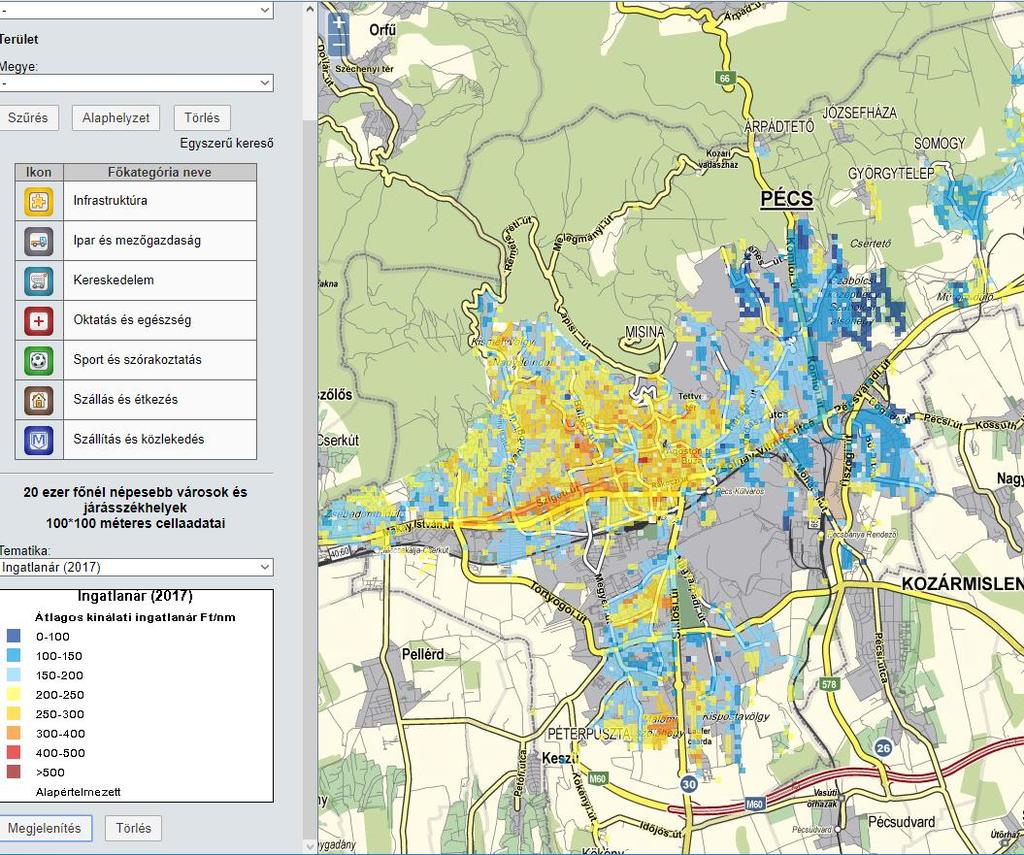Click the 200-250 yellow legend swatch
The image size is (1024, 855).
[x=13, y=694]
